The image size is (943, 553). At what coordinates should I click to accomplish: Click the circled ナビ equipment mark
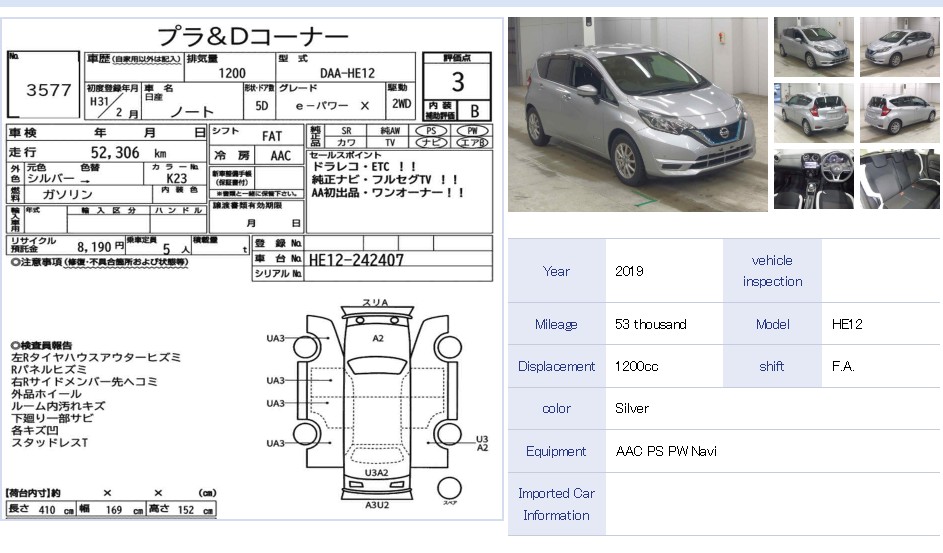tap(431, 142)
